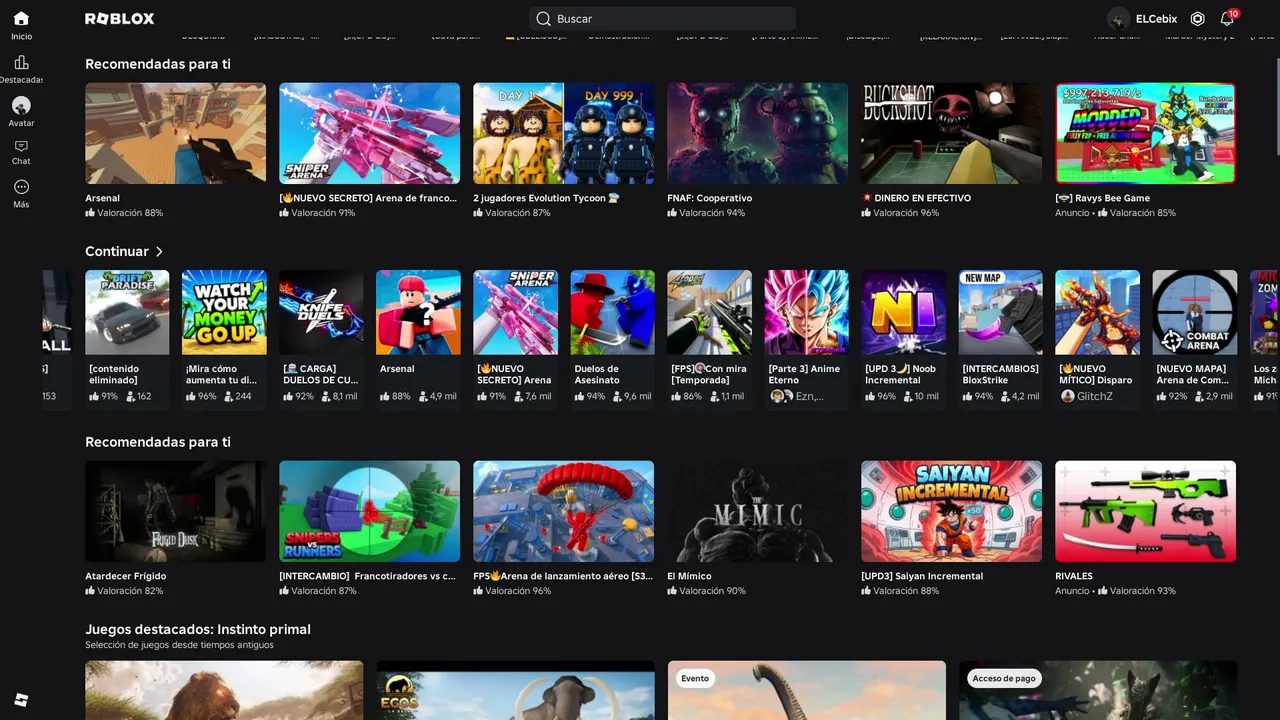Expand the Continuar section chevron
Screen dimensions: 1280x720
[159, 252]
